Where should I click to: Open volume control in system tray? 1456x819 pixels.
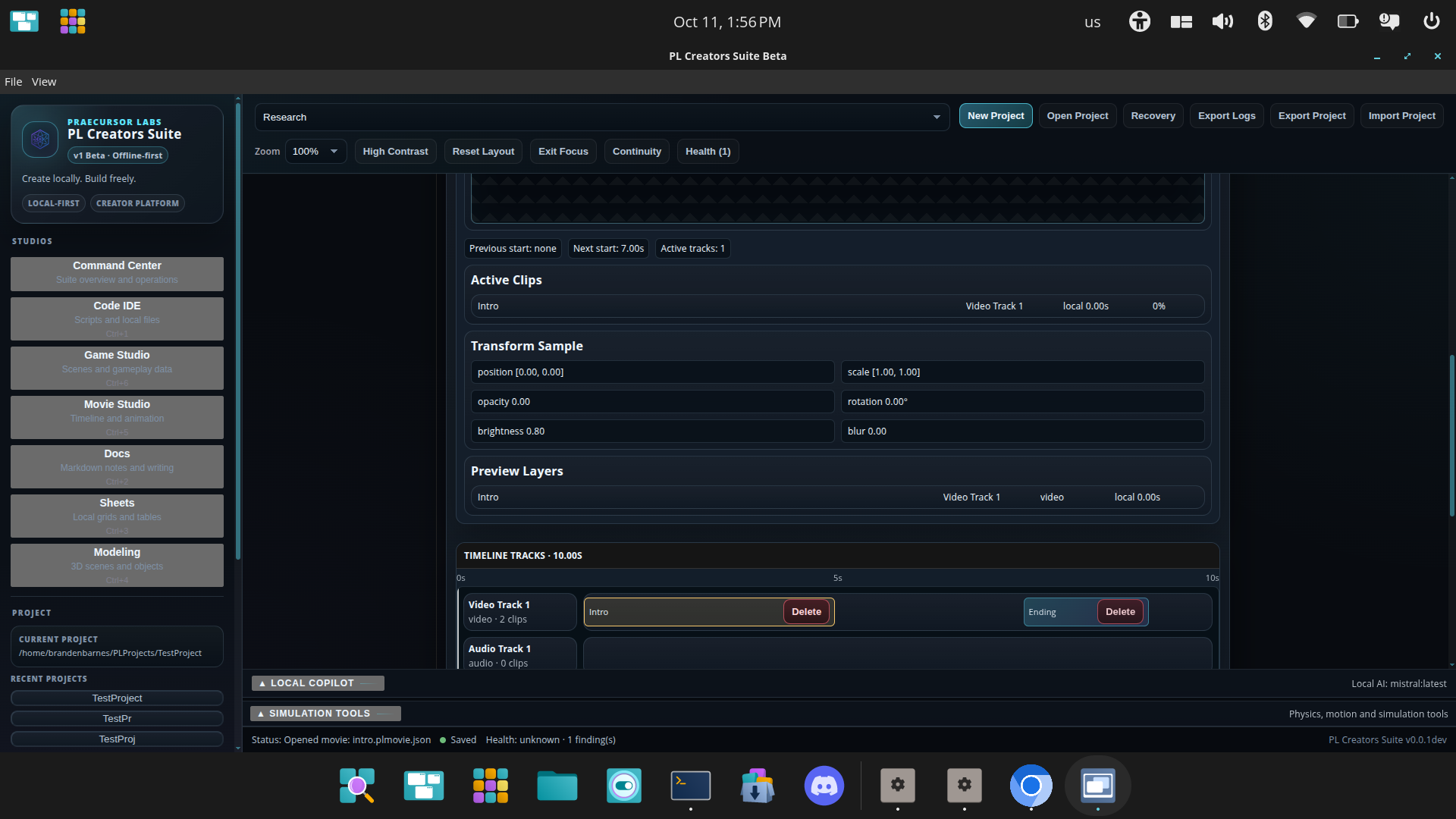pyautogui.click(x=1222, y=21)
